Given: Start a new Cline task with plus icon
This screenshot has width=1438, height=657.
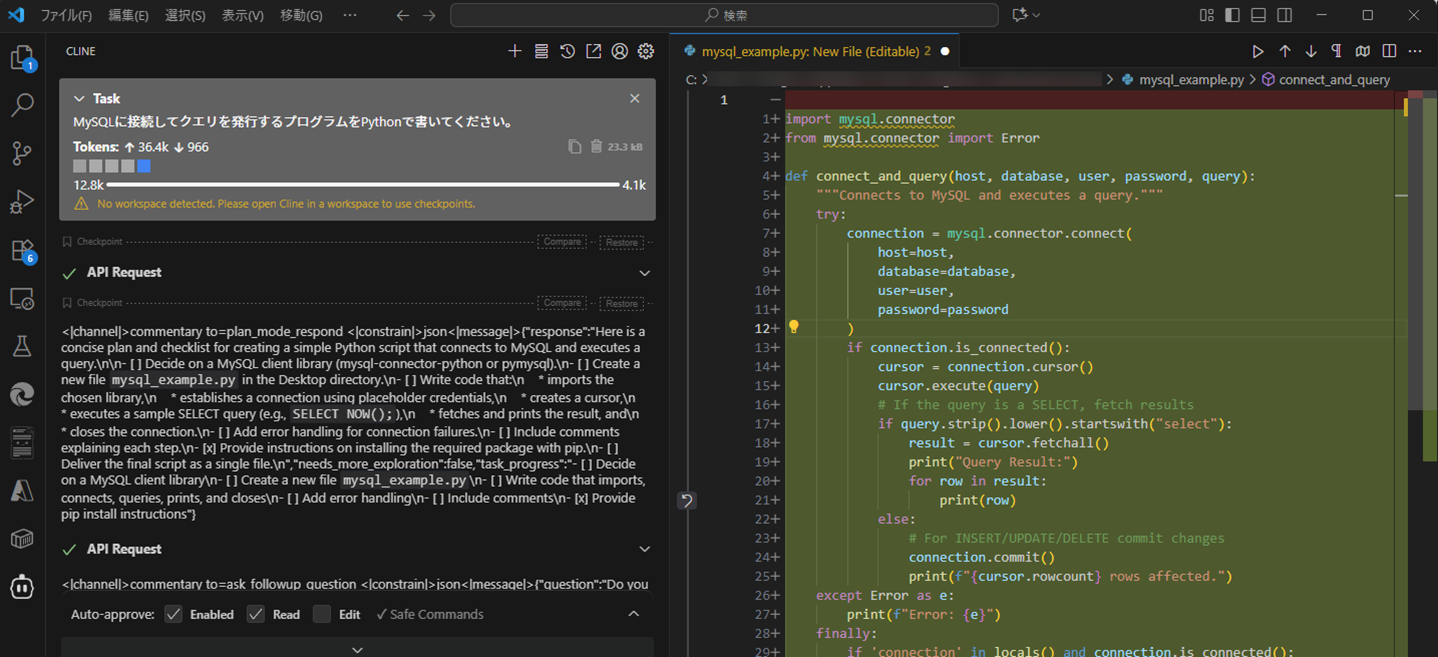Looking at the screenshot, I should (x=515, y=51).
